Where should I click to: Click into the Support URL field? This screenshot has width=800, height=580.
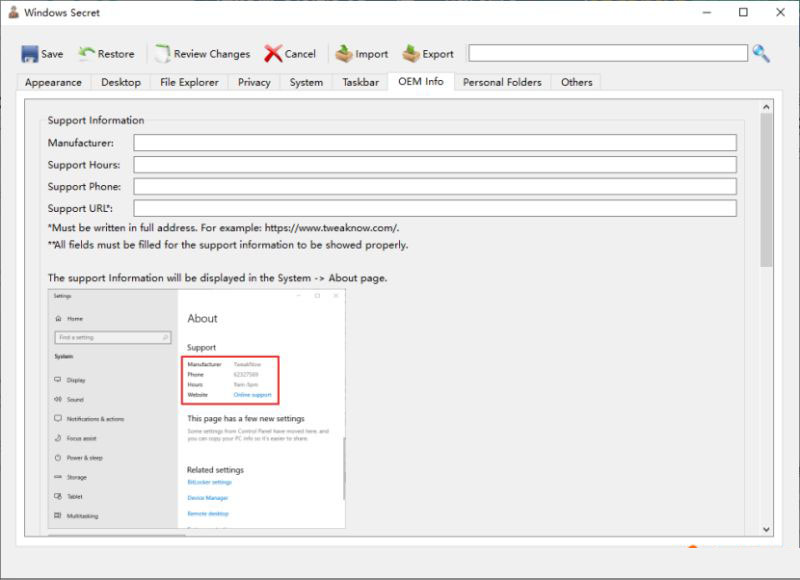pos(435,208)
